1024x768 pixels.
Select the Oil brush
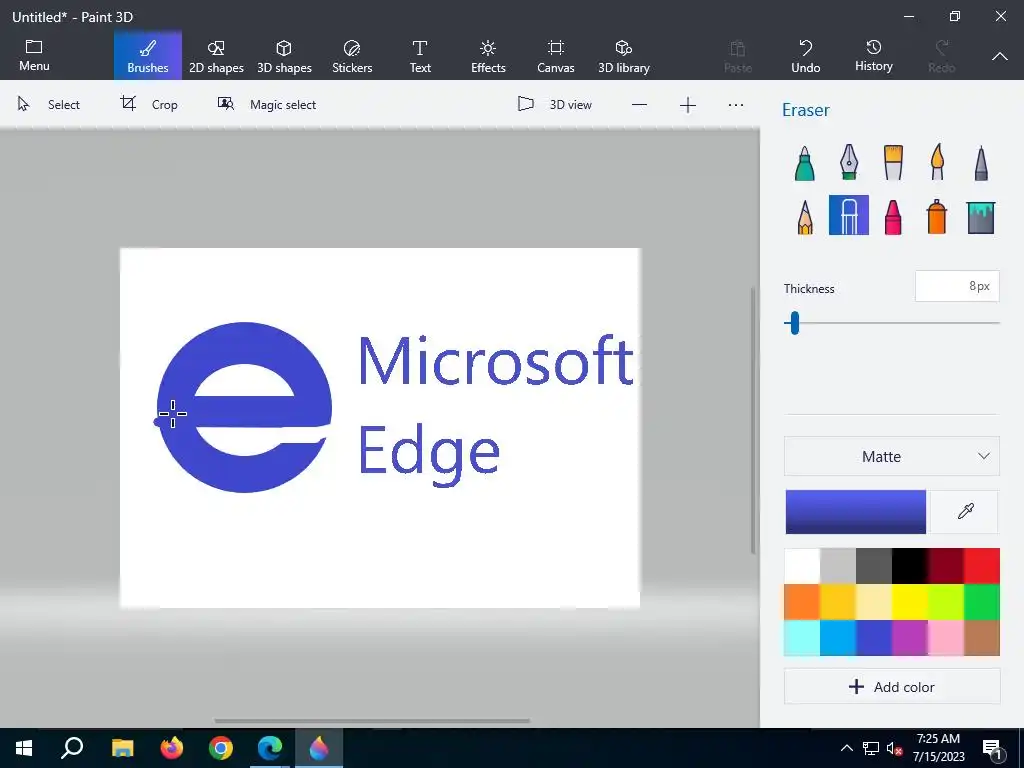coord(893,163)
